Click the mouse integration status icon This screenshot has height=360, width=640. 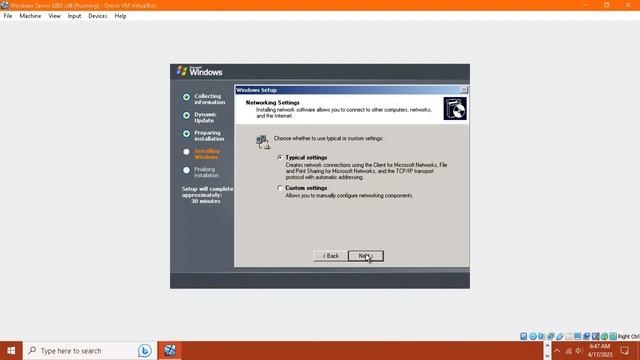coord(604,336)
